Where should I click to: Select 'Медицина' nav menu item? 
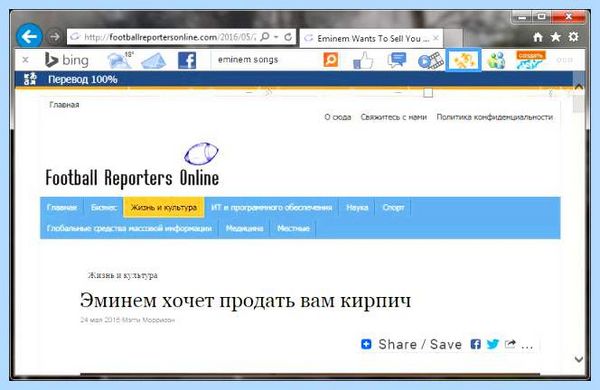click(244, 228)
